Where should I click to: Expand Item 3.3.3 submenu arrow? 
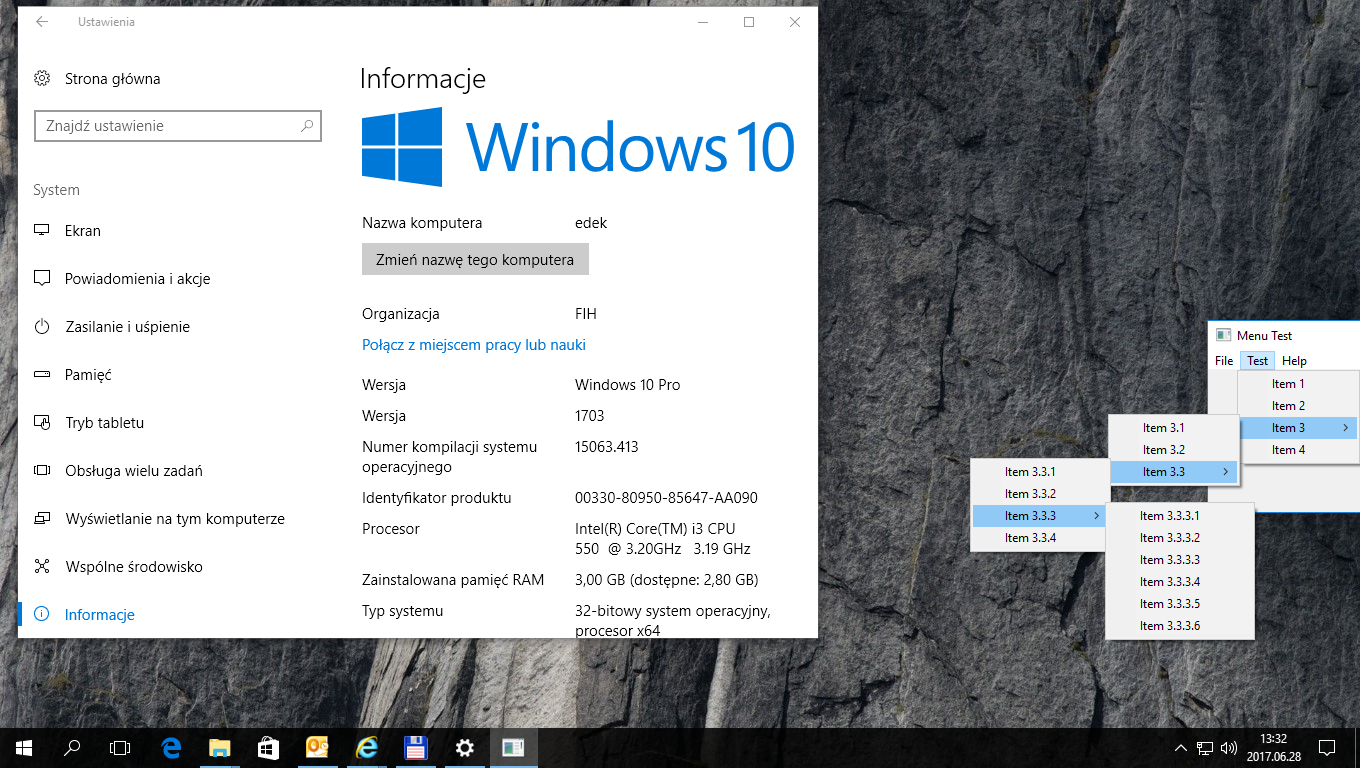[1097, 516]
